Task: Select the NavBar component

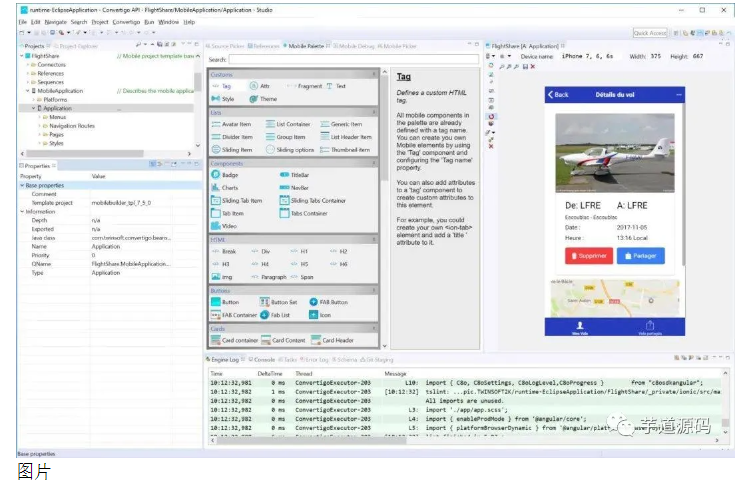Action: [294, 188]
